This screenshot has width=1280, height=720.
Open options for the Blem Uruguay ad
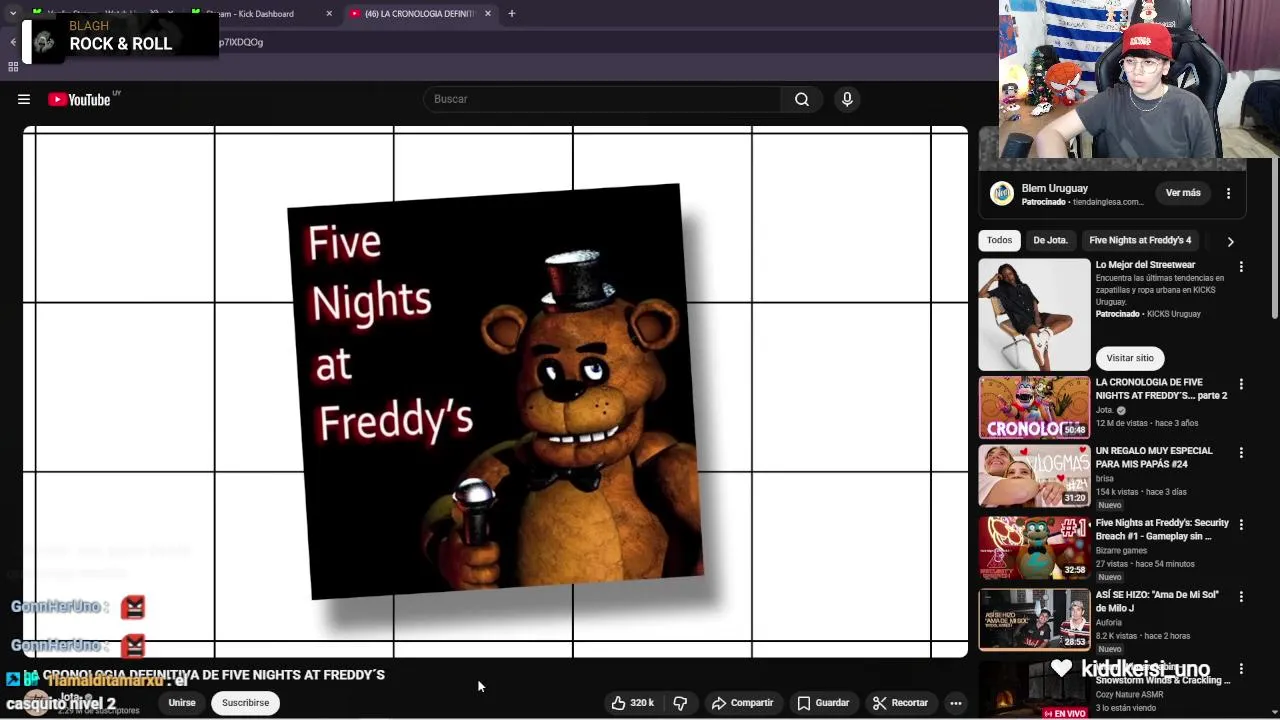pyautogui.click(x=1229, y=193)
